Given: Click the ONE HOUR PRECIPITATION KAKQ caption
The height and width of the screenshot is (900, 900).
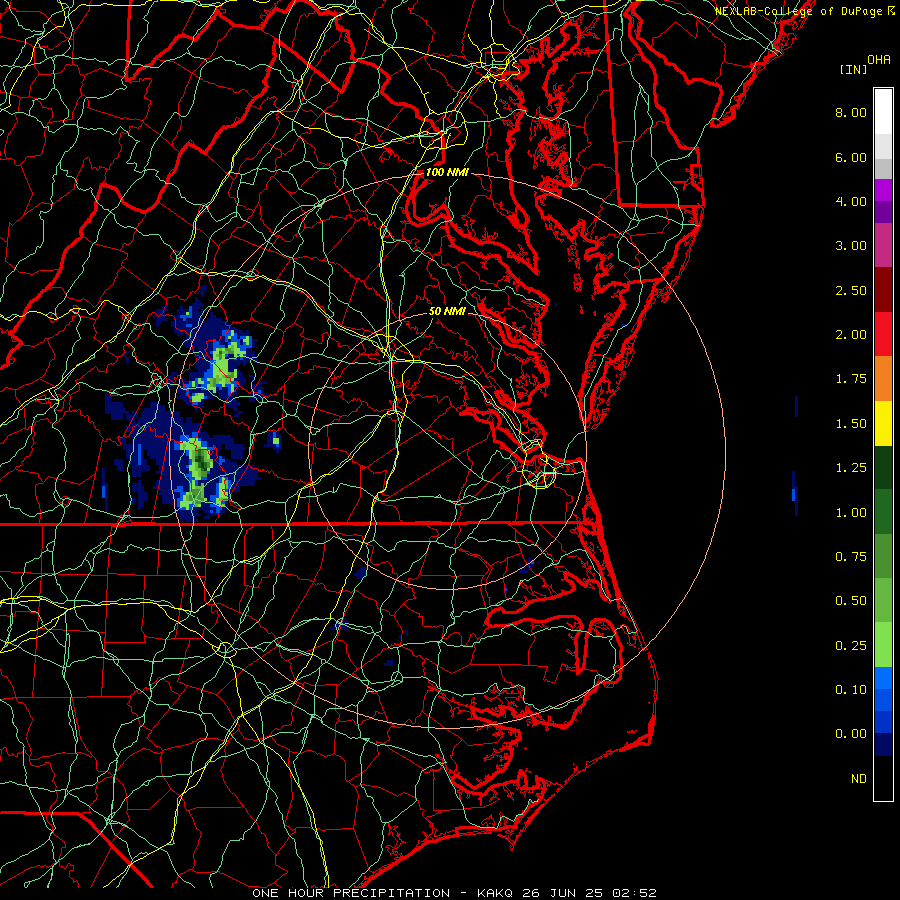Looking at the screenshot, I should (454, 893).
